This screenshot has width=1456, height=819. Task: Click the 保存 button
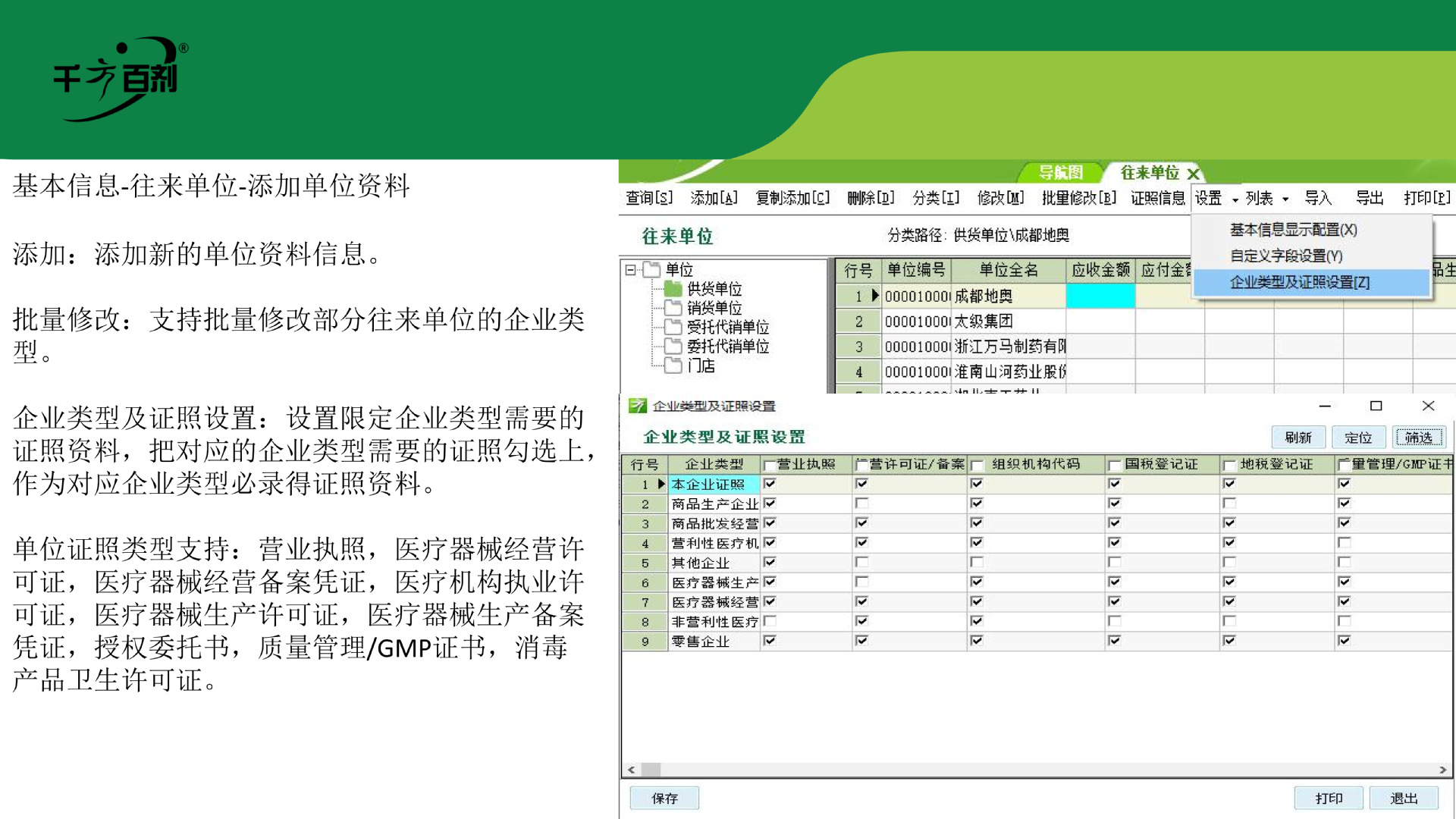click(664, 798)
